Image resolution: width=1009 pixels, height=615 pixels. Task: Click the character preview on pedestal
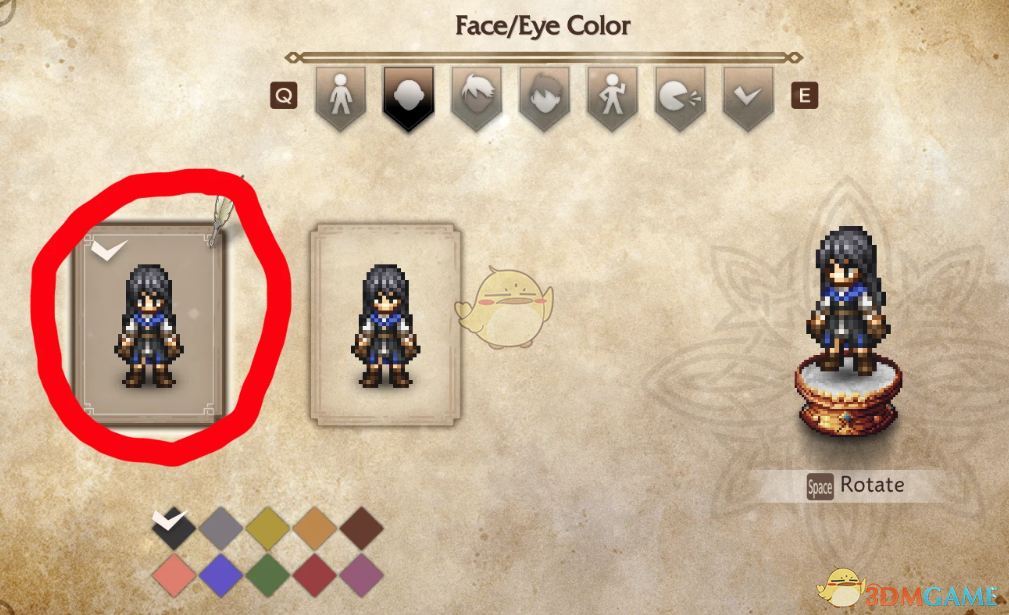[x=848, y=331]
